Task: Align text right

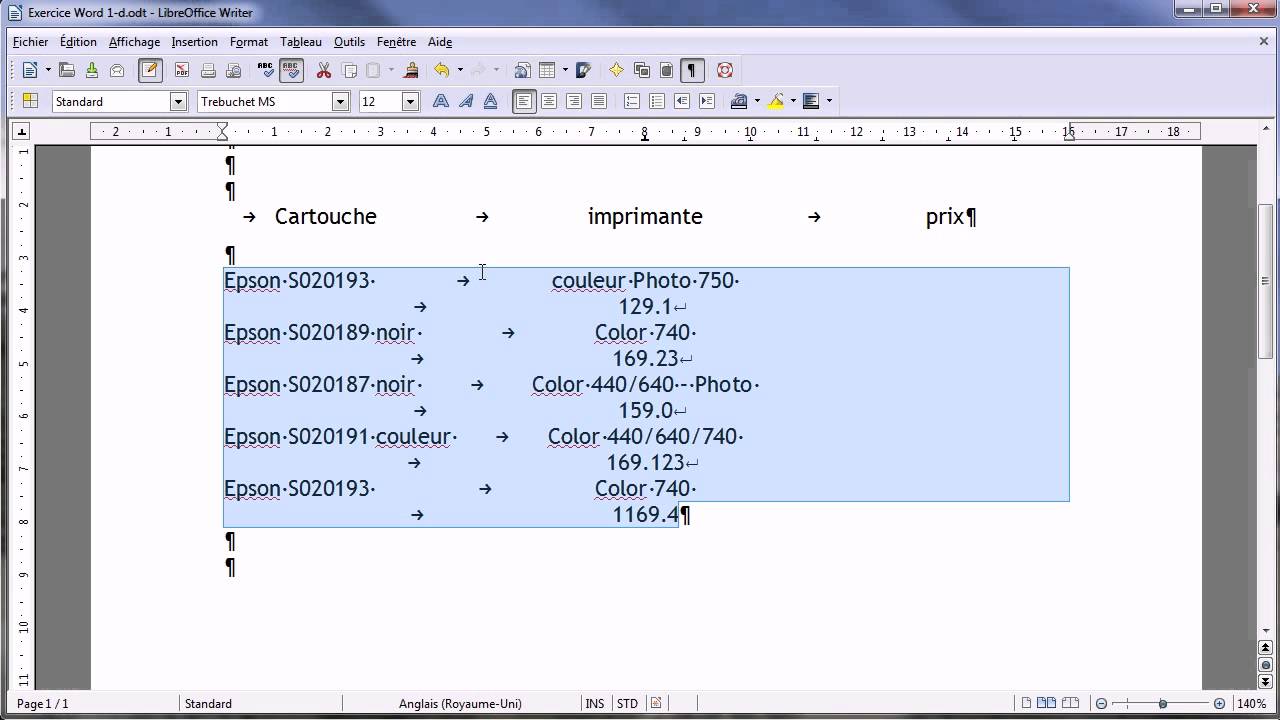Action: (x=574, y=101)
